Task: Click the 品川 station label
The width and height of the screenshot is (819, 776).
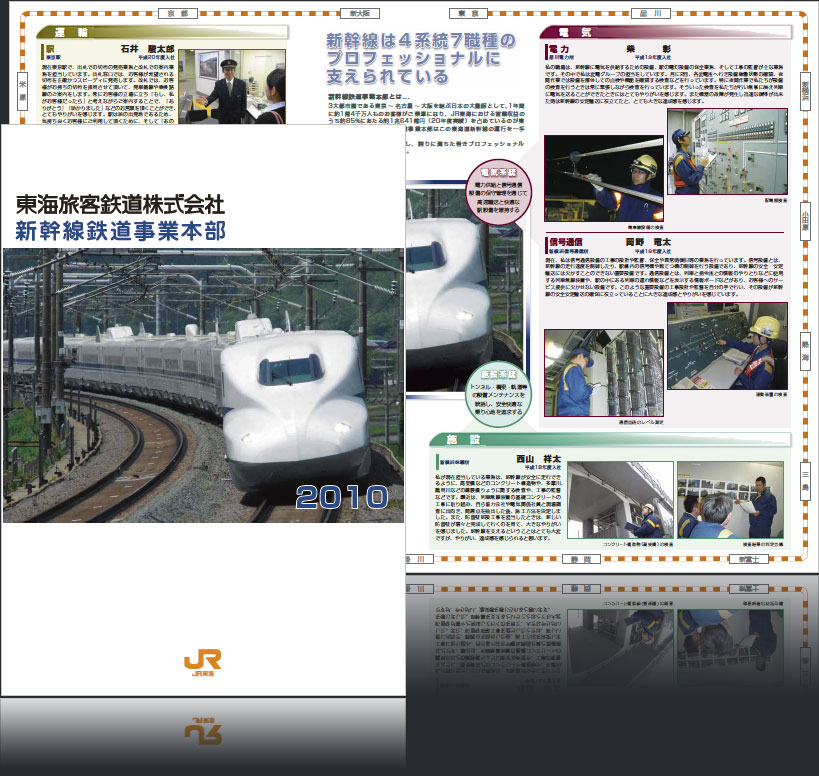Action: tap(651, 13)
